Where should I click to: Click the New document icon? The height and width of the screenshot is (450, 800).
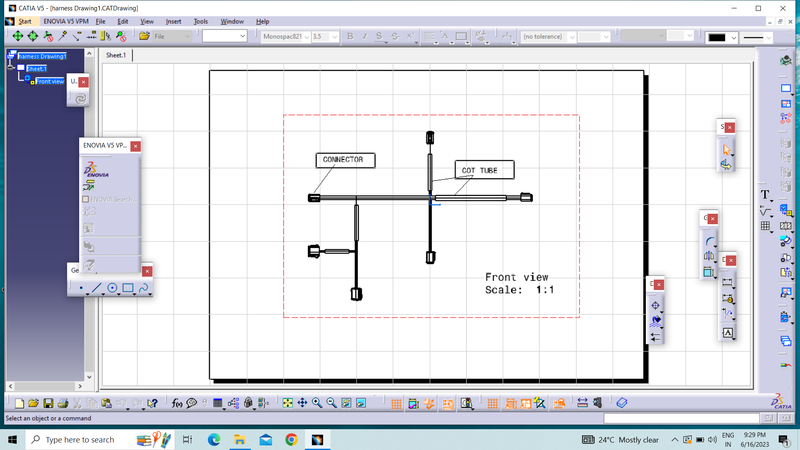pyautogui.click(x=19, y=403)
